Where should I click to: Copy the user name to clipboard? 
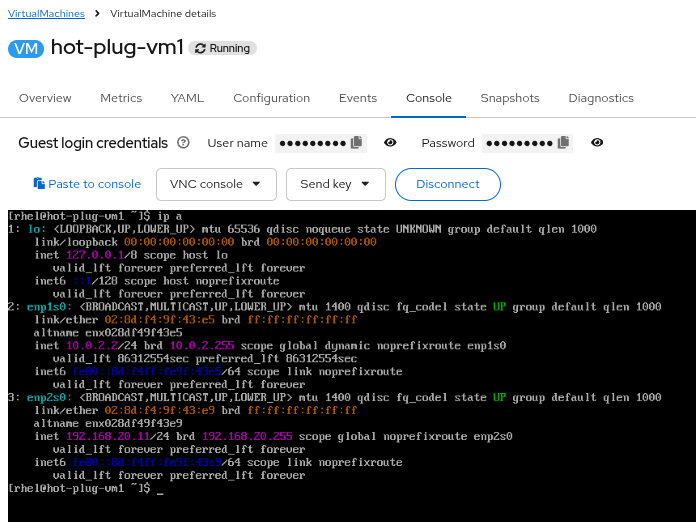click(x=356, y=143)
